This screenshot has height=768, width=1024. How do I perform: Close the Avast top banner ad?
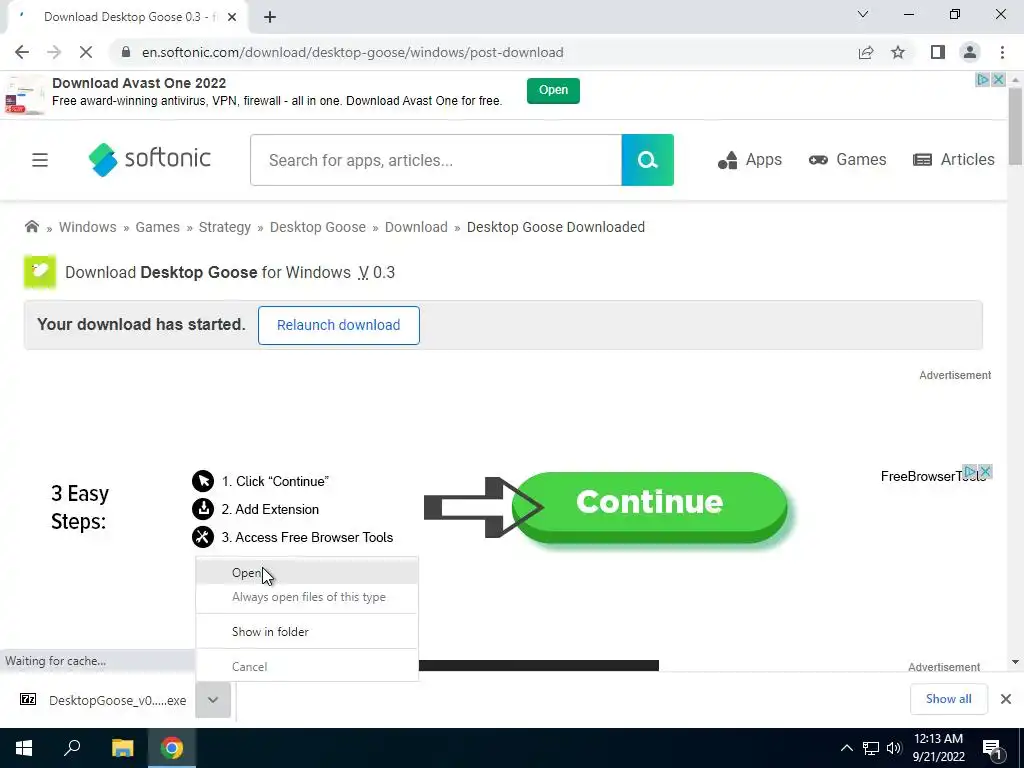pyautogui.click(x=998, y=80)
